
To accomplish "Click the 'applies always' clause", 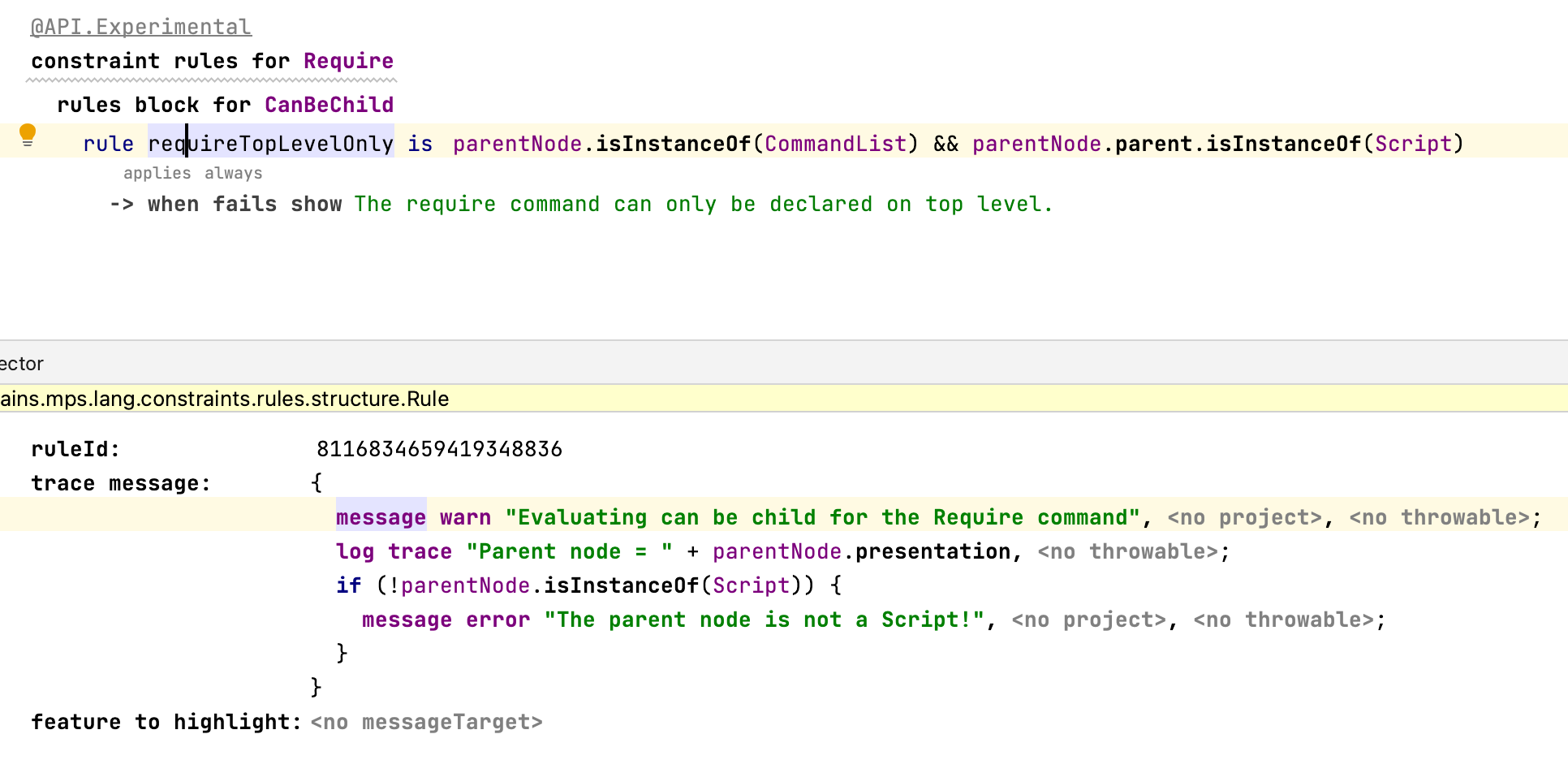I will click(x=192, y=172).
